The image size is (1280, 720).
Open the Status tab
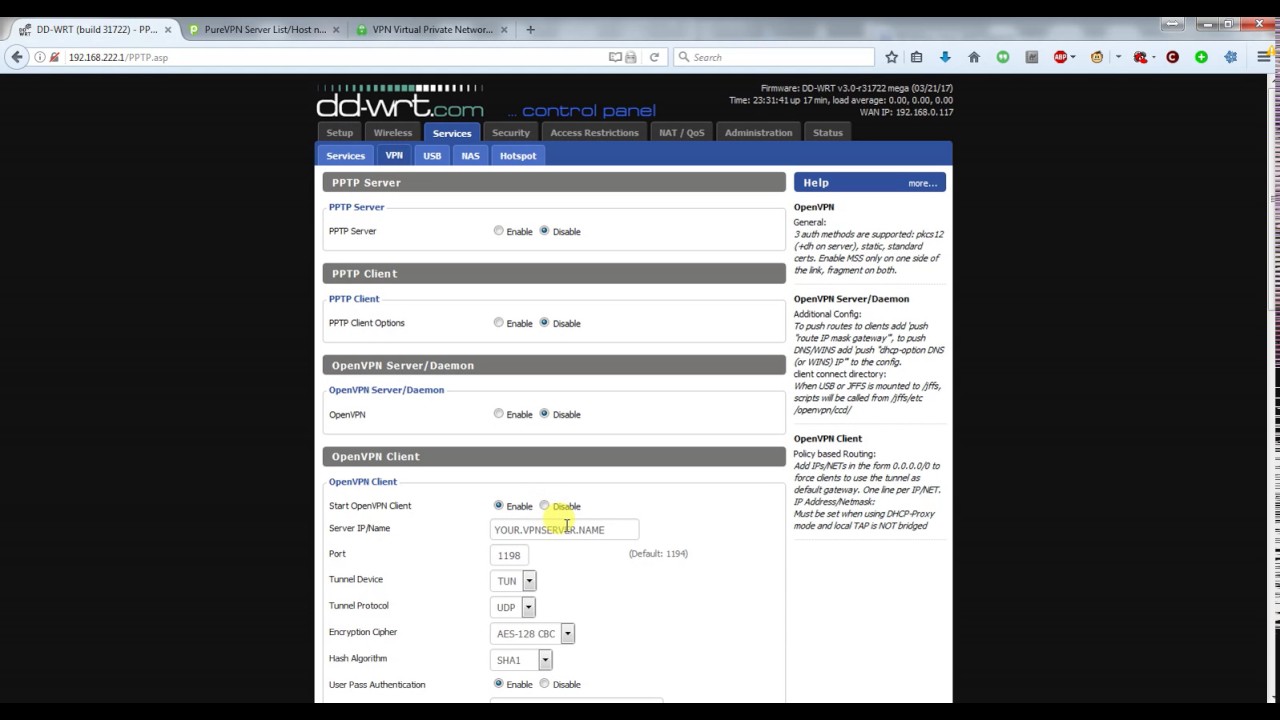click(828, 132)
